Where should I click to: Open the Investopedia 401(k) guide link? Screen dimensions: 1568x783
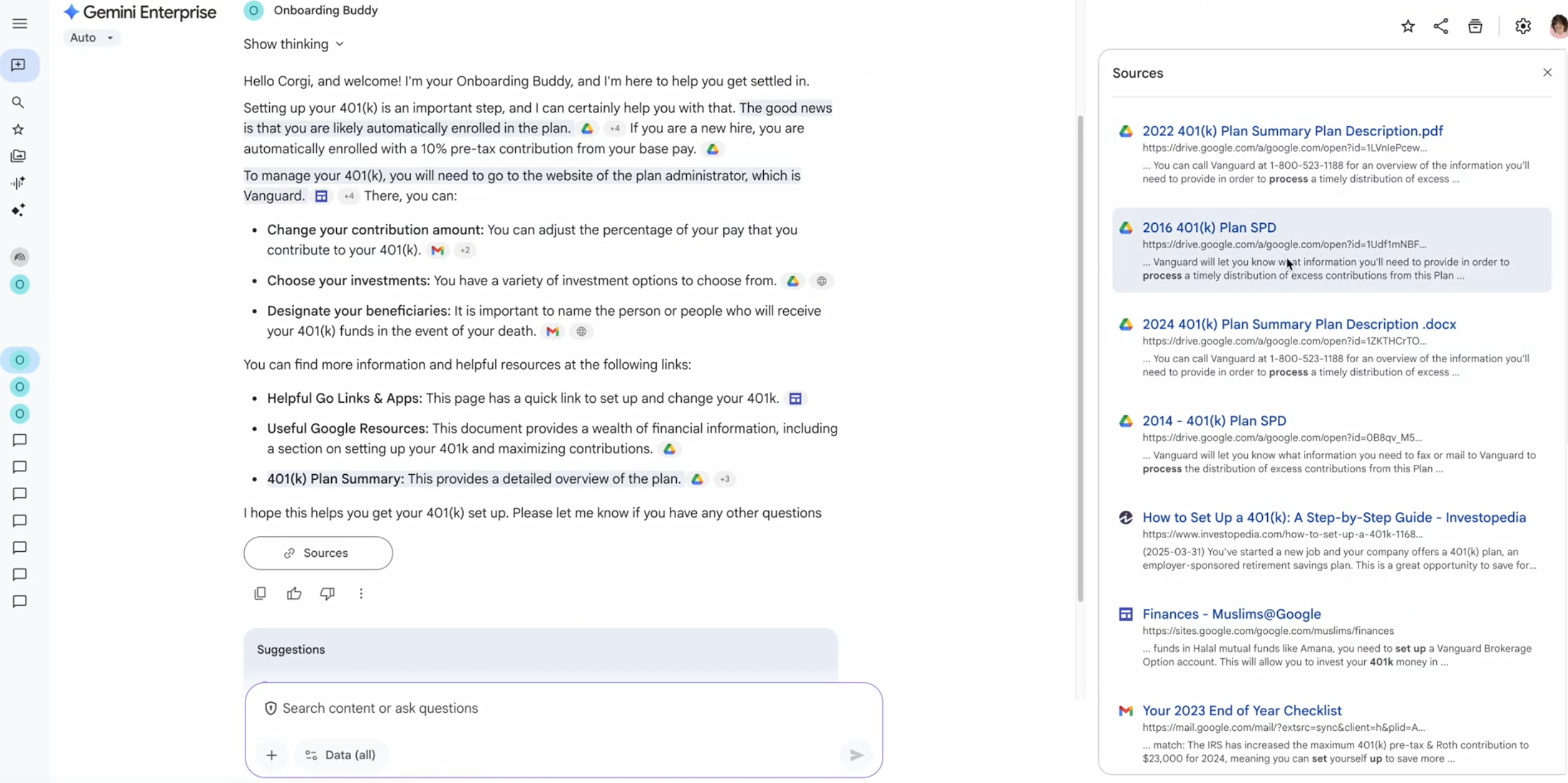point(1334,517)
